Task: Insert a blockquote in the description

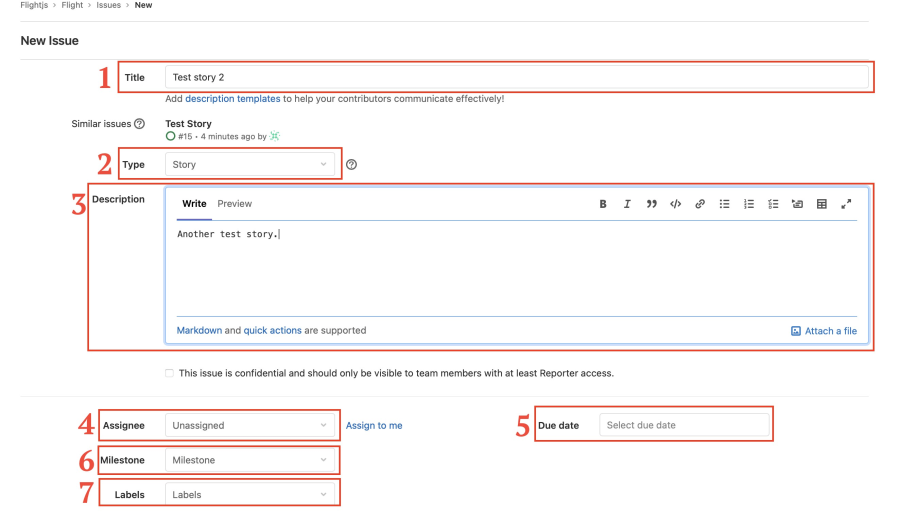Action: point(651,204)
